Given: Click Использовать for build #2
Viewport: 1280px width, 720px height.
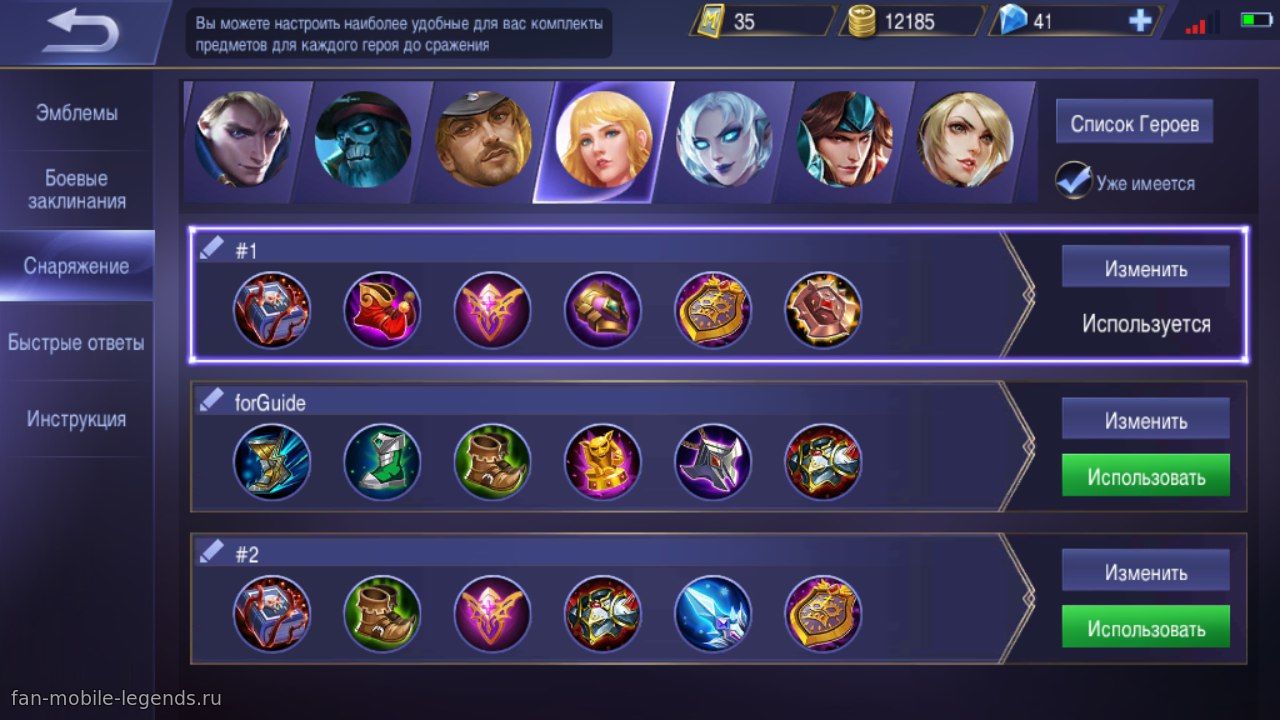Looking at the screenshot, I should pyautogui.click(x=1146, y=629).
